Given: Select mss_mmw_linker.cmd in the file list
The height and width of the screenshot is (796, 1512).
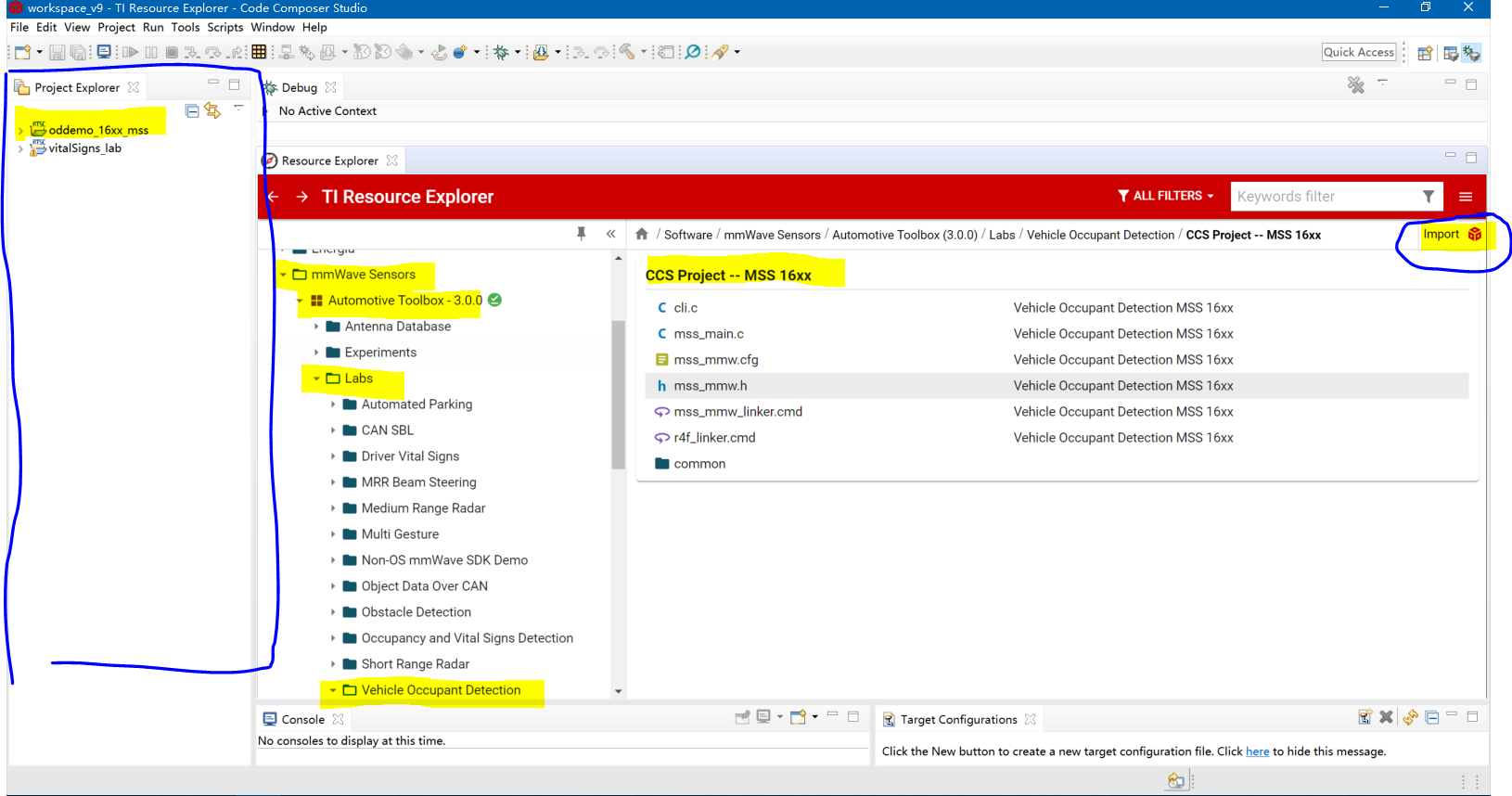Looking at the screenshot, I should point(737,412).
